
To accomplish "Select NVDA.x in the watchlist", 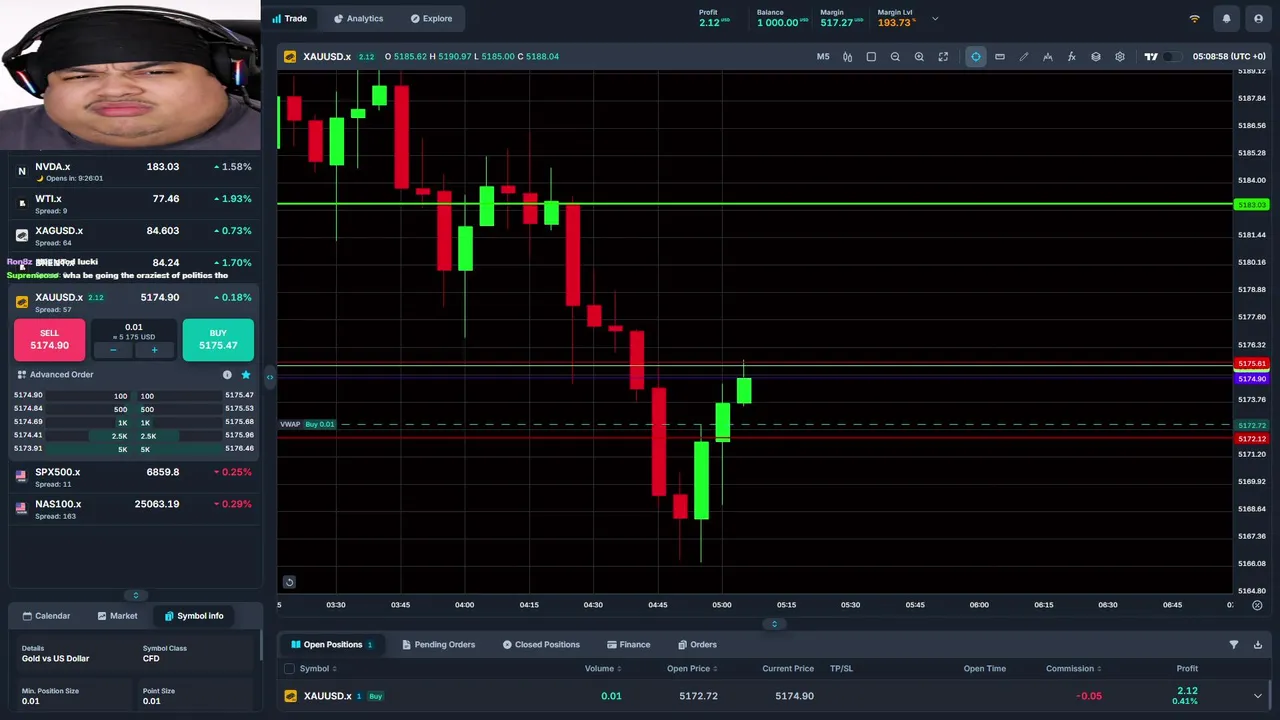I will click(134, 172).
